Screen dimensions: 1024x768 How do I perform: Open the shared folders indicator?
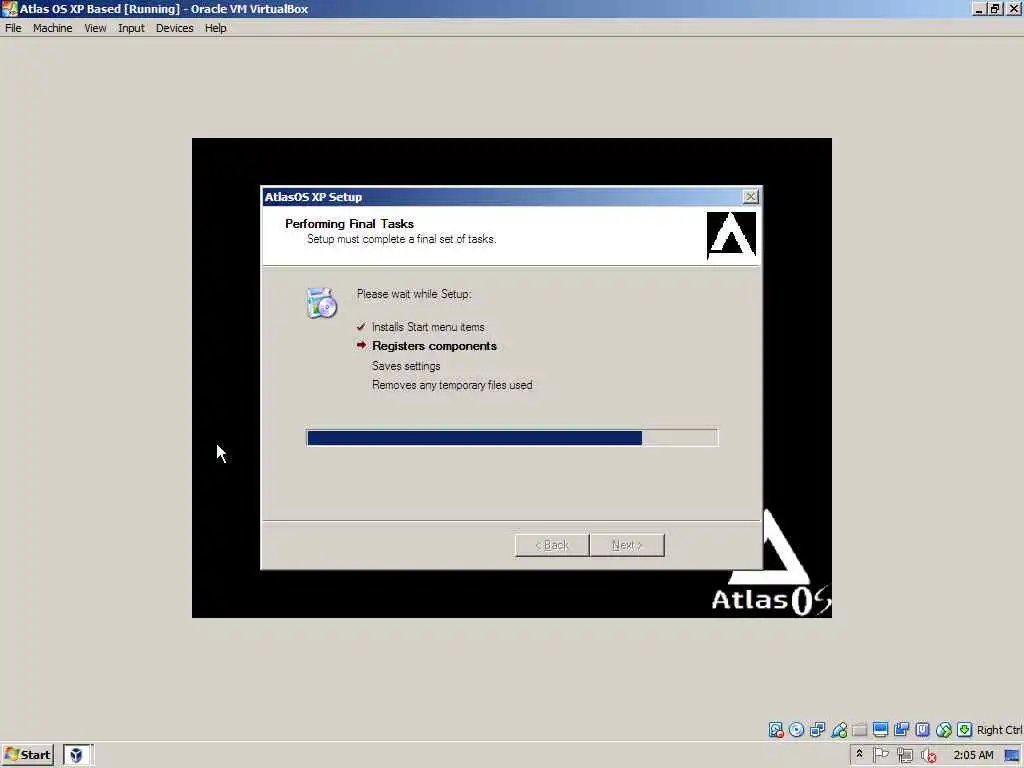tap(859, 729)
